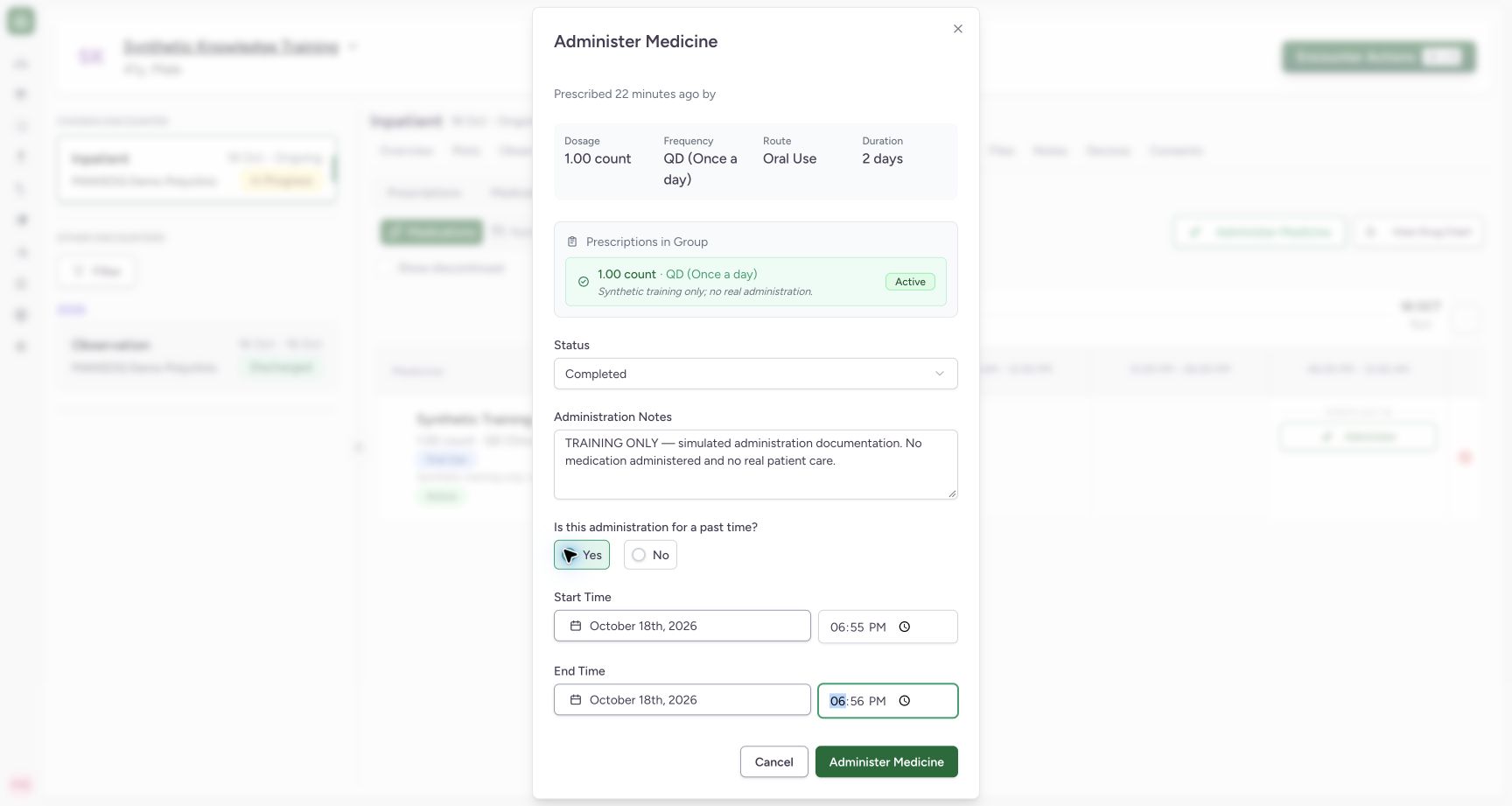
Task: Click the 'Synthetic training only' prescription note
Action: point(705,291)
